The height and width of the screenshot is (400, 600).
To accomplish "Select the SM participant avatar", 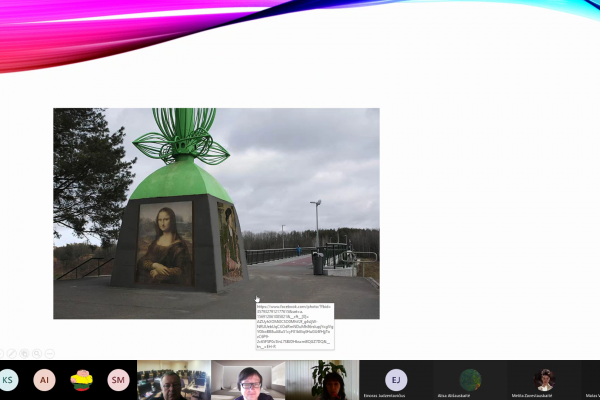I will click(118, 380).
